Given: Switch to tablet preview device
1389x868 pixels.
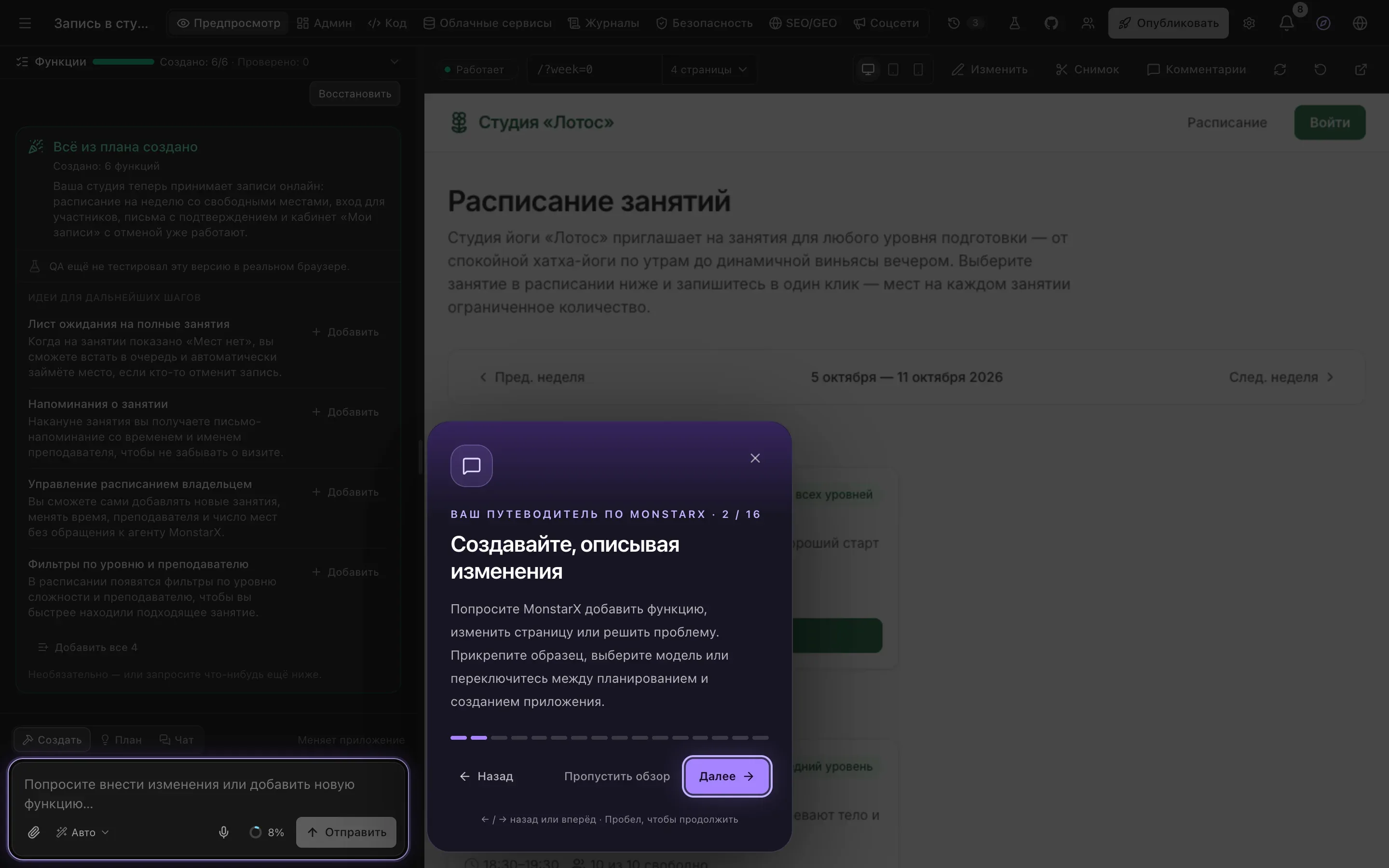Looking at the screenshot, I should 893,69.
